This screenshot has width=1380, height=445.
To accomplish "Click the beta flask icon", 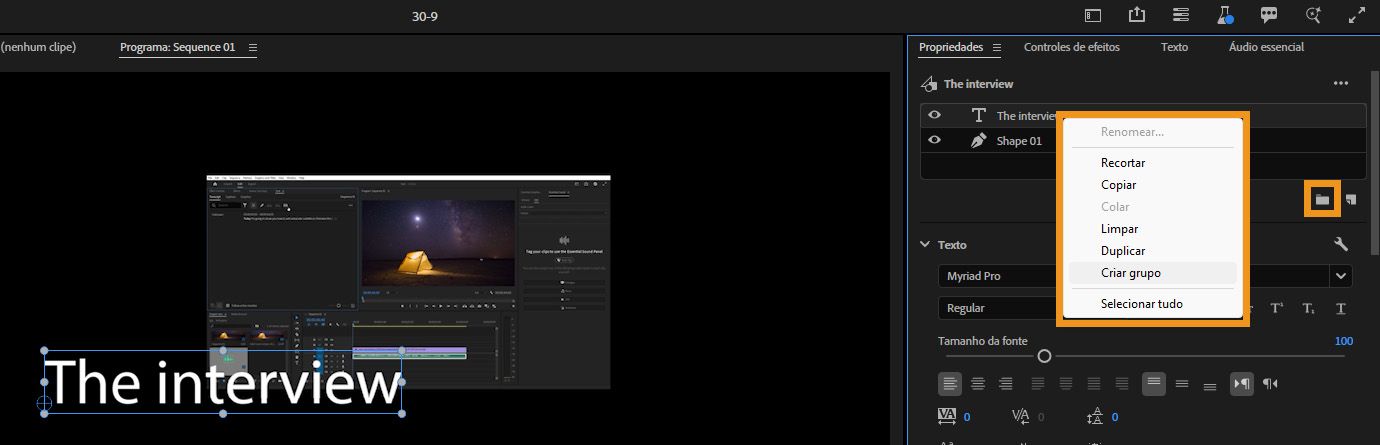I will [x=1225, y=15].
